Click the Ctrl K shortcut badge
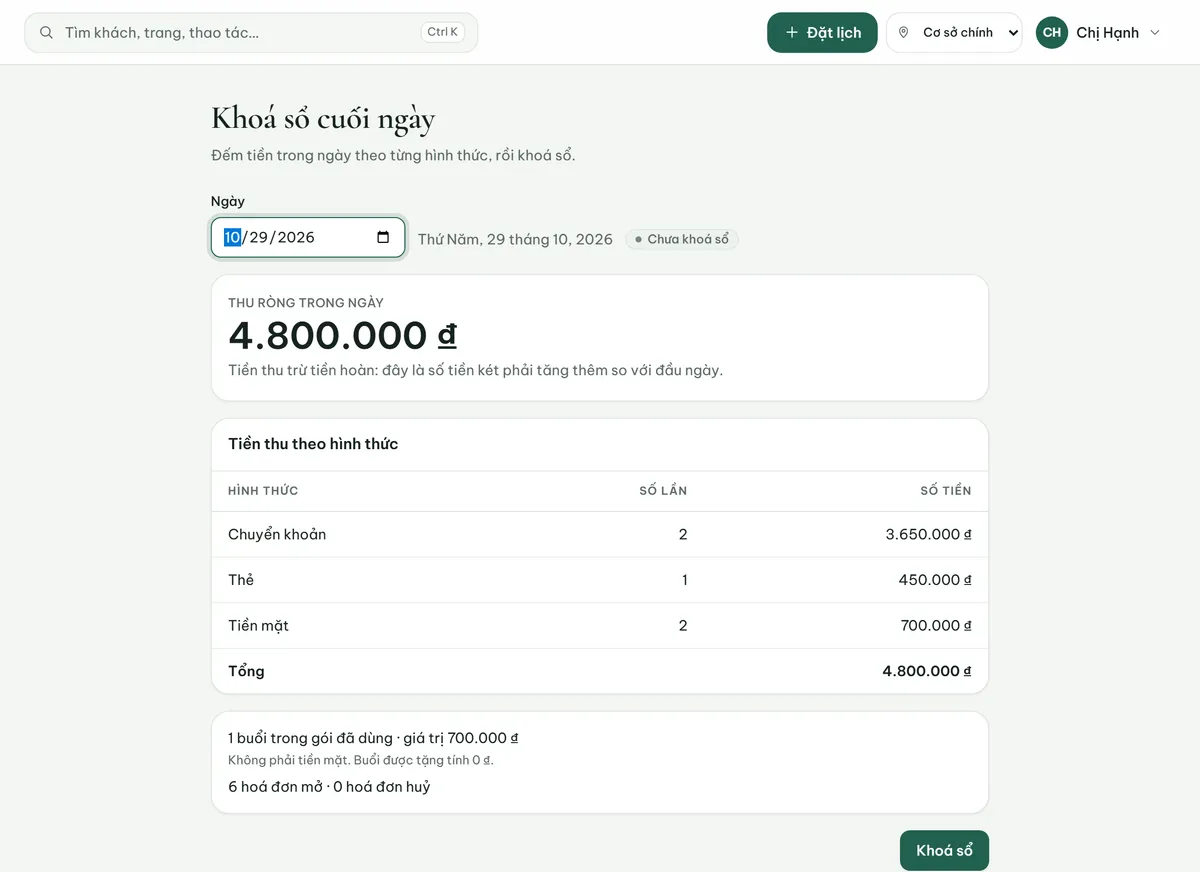Screen dimensions: 1200x872 [442, 32]
